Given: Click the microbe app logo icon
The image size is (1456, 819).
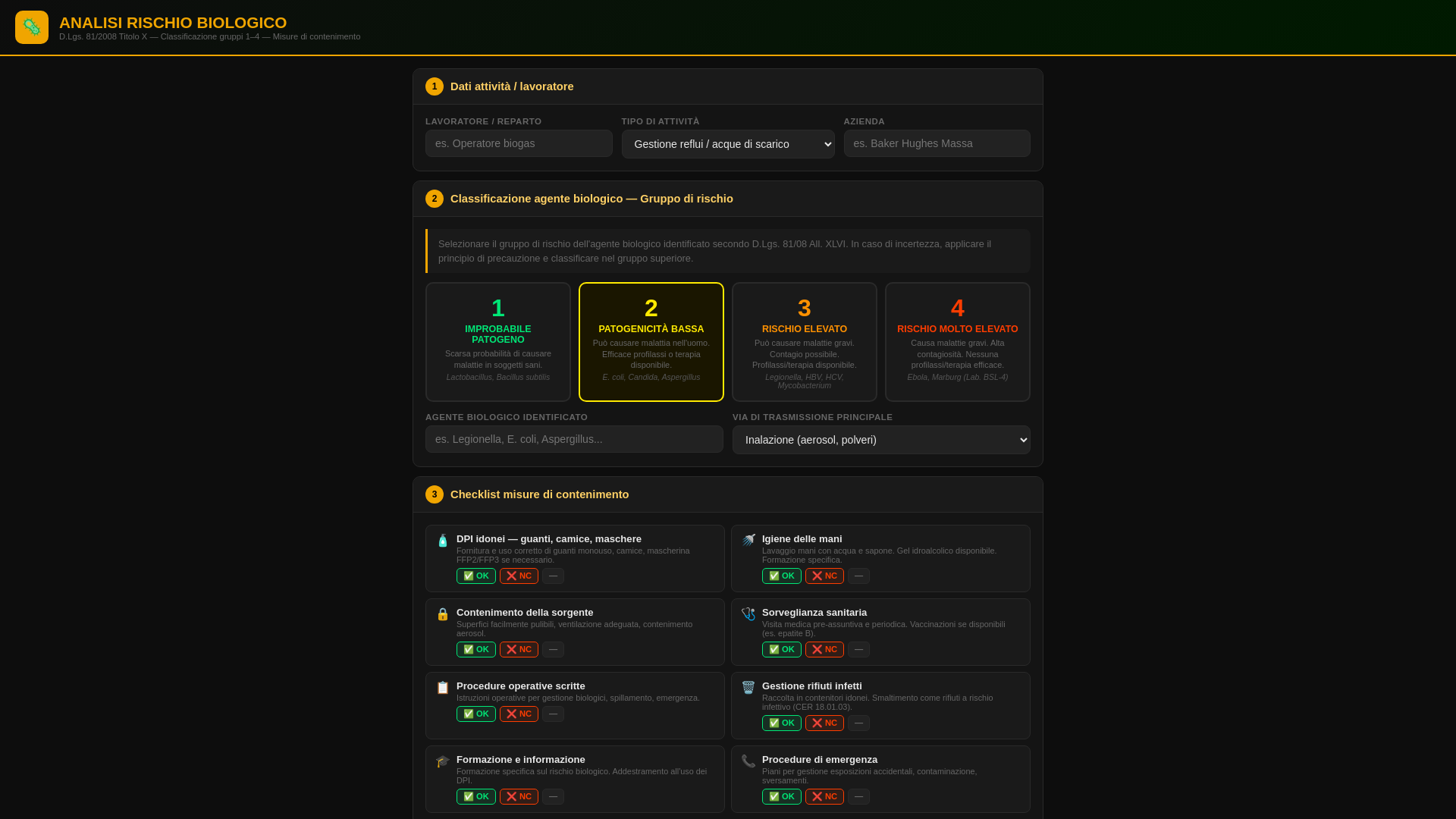Looking at the screenshot, I should tap(32, 27).
